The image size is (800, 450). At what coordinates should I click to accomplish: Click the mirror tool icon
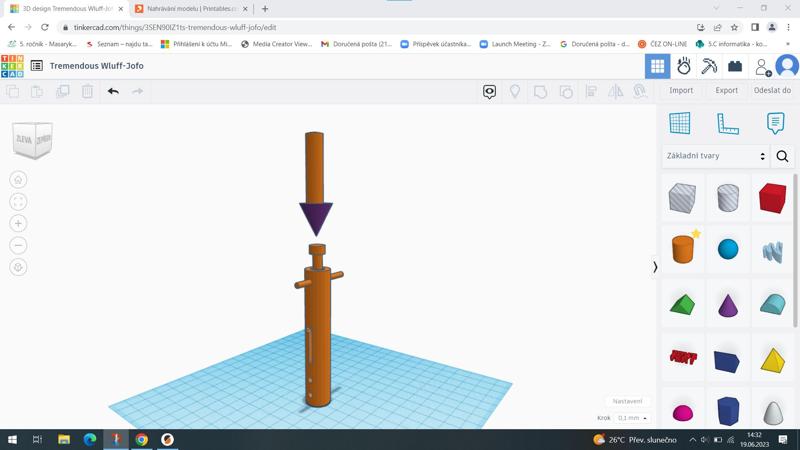click(x=615, y=91)
